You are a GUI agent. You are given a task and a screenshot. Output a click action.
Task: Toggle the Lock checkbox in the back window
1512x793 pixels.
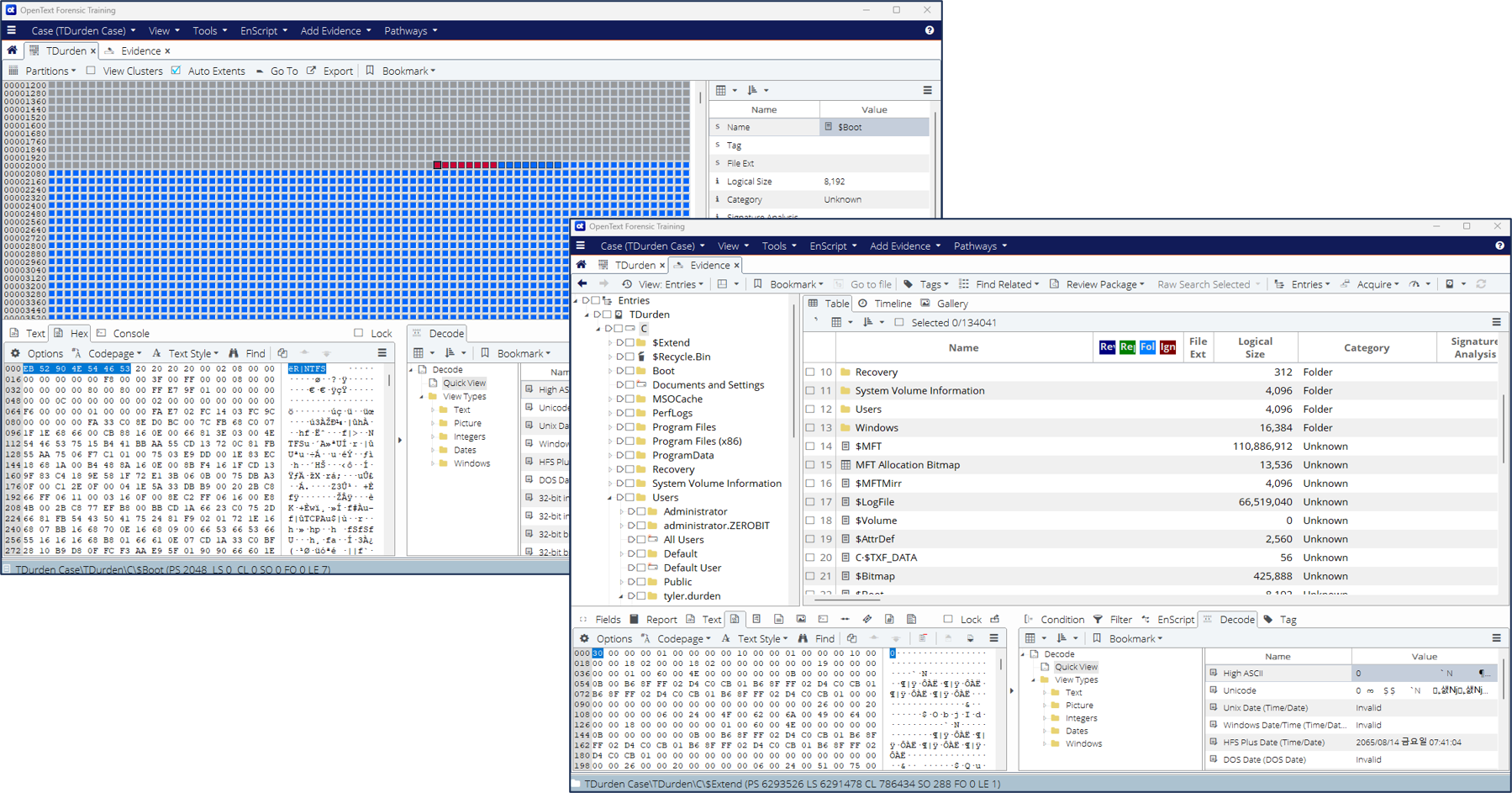point(359,333)
